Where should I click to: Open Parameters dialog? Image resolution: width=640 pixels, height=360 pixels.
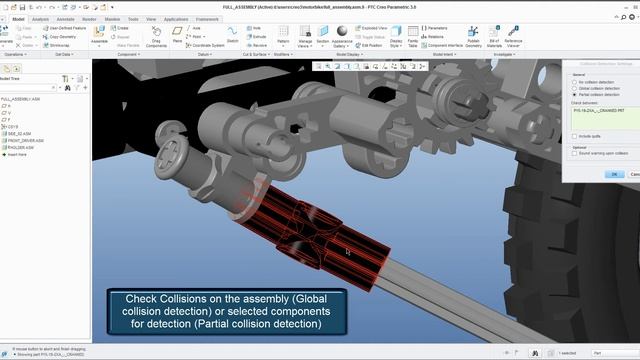point(434,28)
